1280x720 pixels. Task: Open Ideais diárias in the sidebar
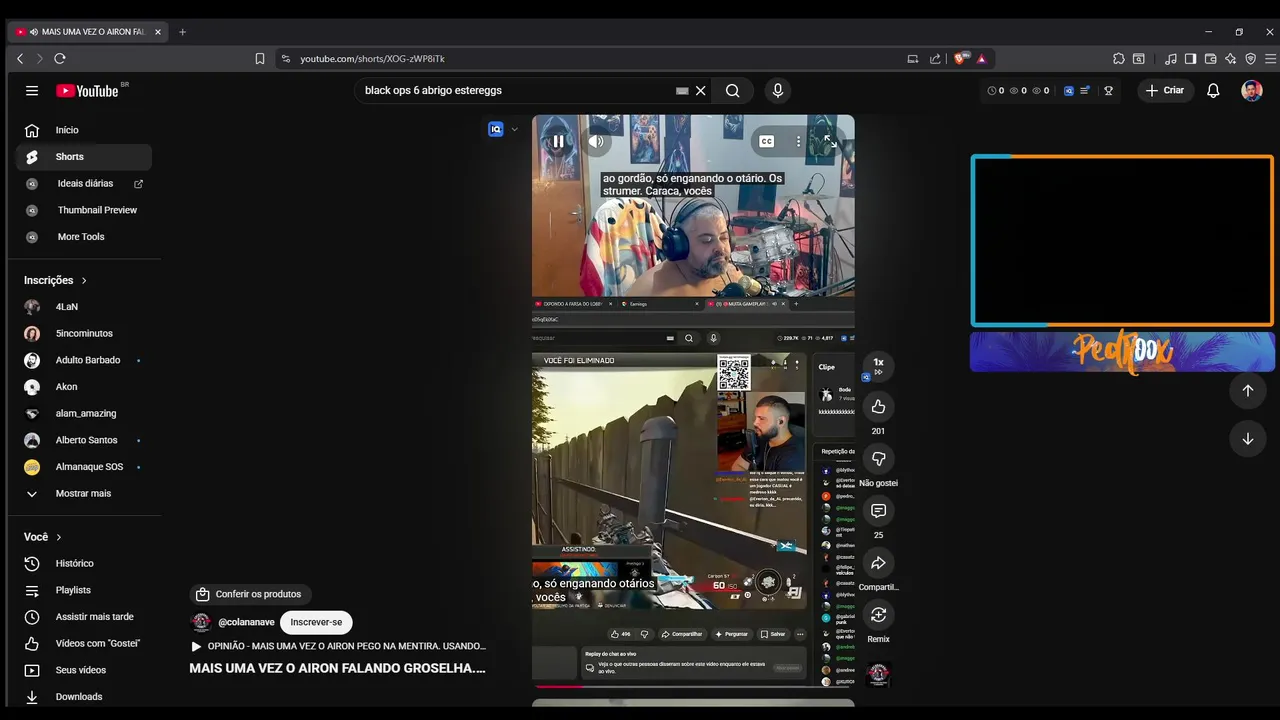(84, 184)
